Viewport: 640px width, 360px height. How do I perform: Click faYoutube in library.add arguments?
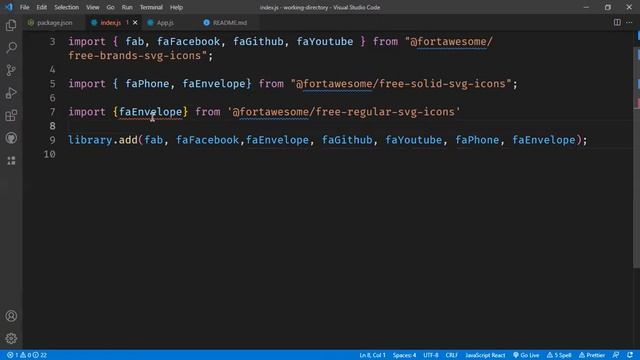pos(413,140)
